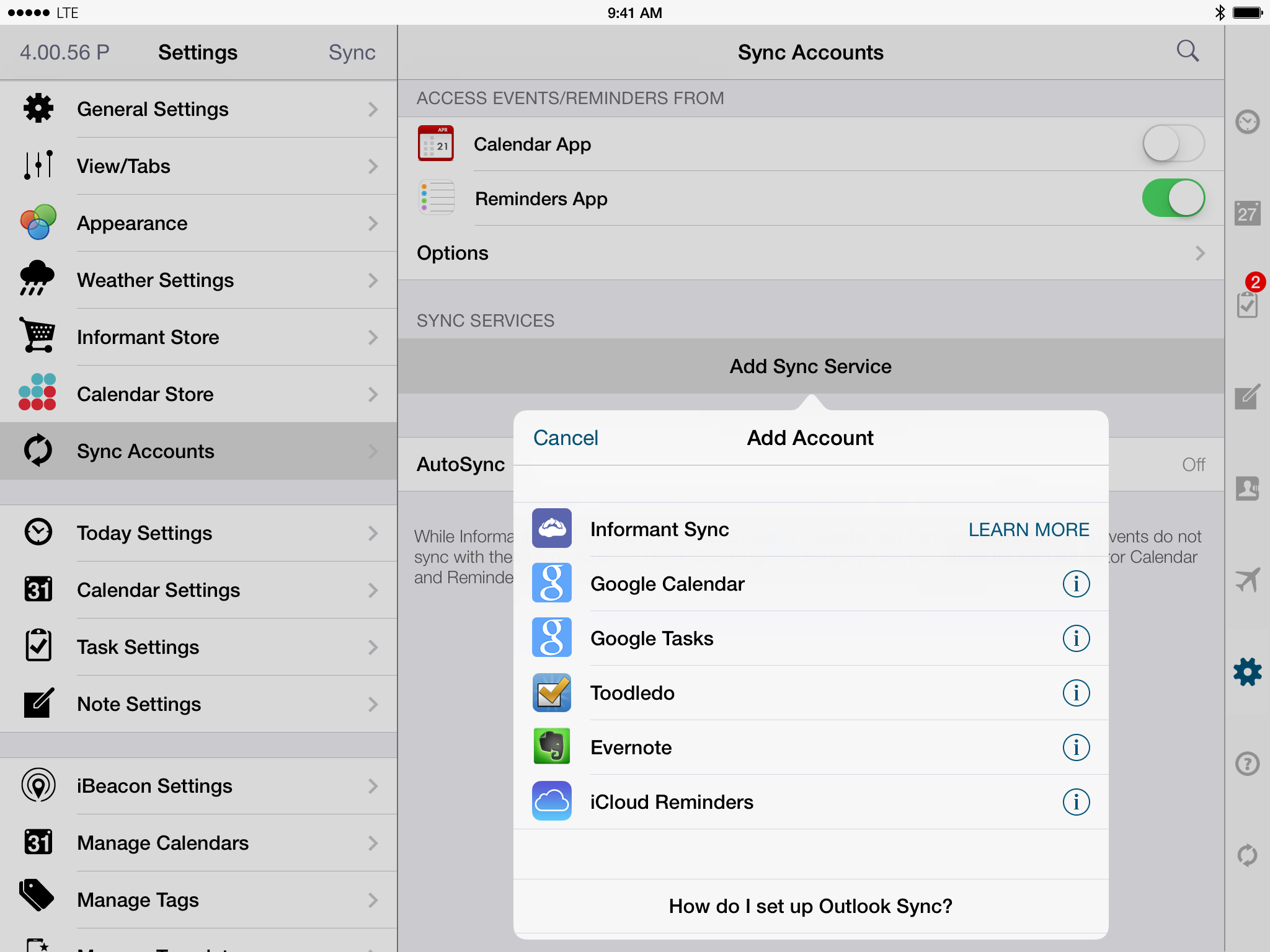Cancel the Add Account popup
Image resolution: width=1270 pixels, height=952 pixels.
(565, 438)
